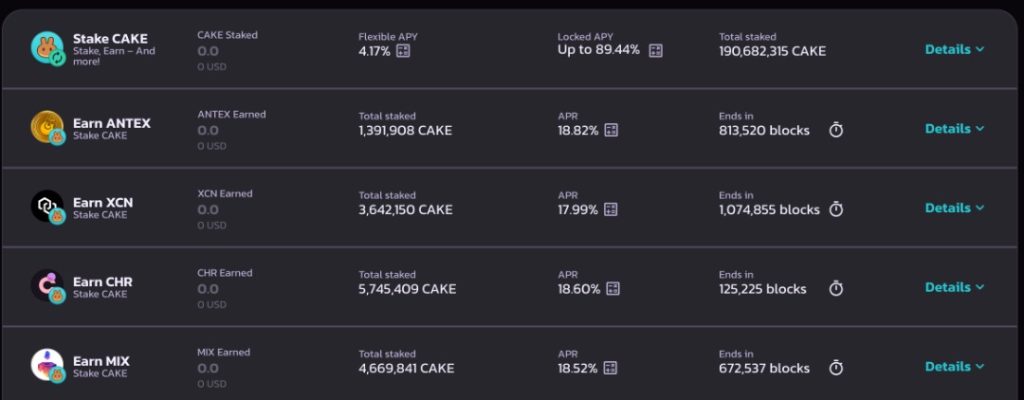This screenshot has height=400, width=1024.
Task: Expand Details for Earn XCN pool
Action: [x=954, y=208]
